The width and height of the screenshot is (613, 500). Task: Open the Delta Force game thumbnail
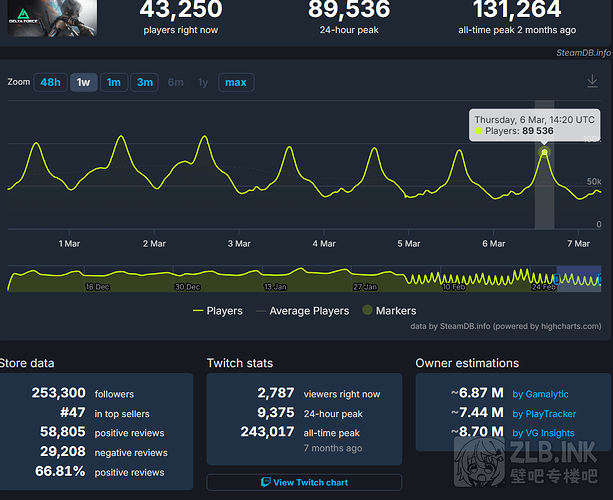tap(53, 17)
